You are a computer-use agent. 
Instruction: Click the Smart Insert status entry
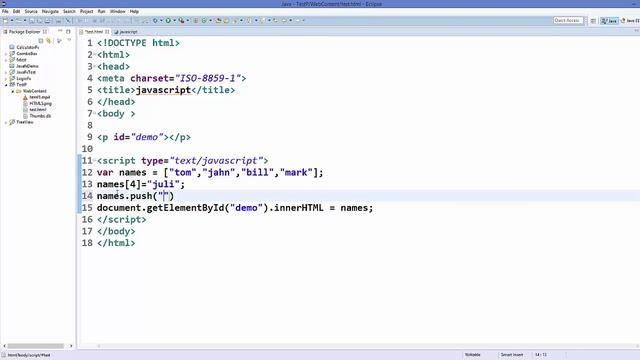(x=512, y=355)
